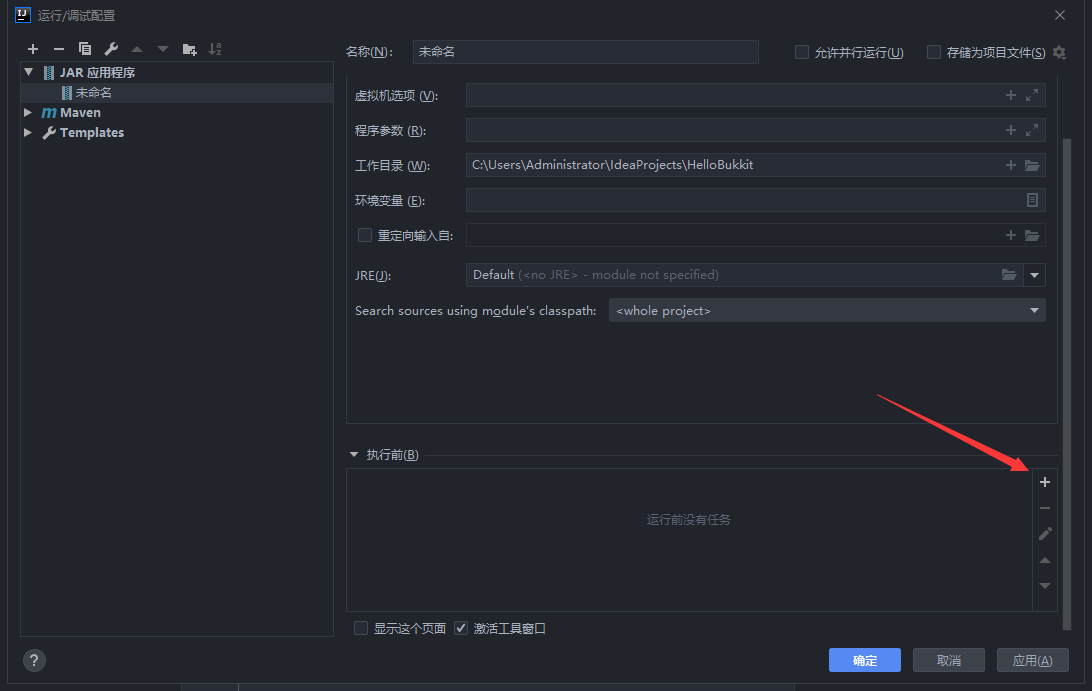Toggle store as project file checkbox

934,52
